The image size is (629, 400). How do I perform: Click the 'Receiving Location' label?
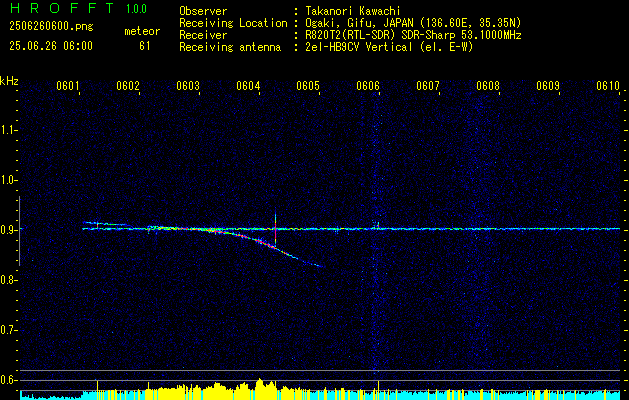(233, 23)
